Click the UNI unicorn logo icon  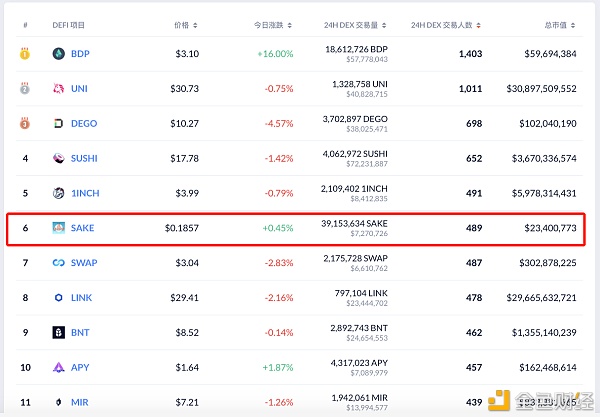click(x=59, y=88)
